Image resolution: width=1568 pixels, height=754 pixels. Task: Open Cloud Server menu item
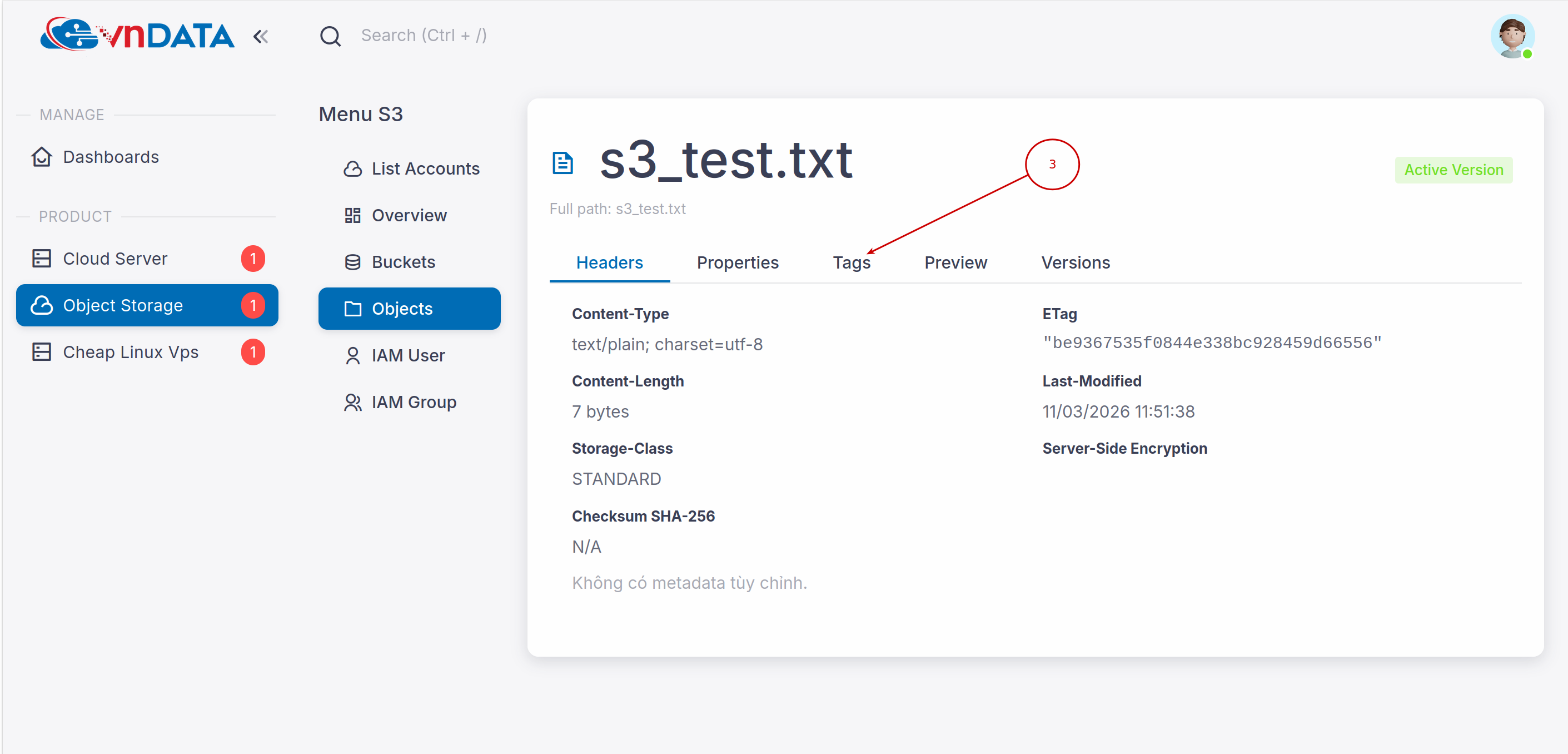click(115, 259)
